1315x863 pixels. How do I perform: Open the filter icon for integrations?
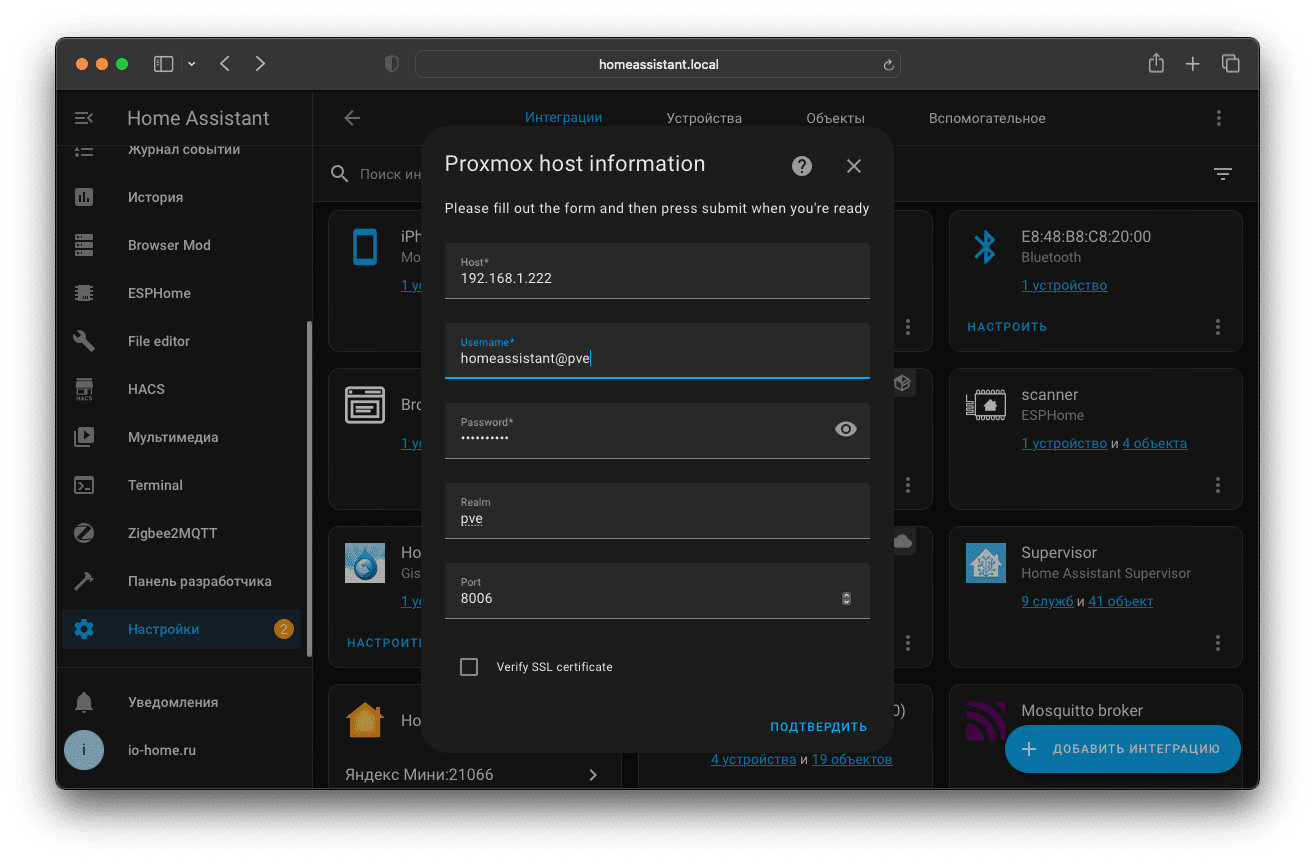tap(1222, 174)
